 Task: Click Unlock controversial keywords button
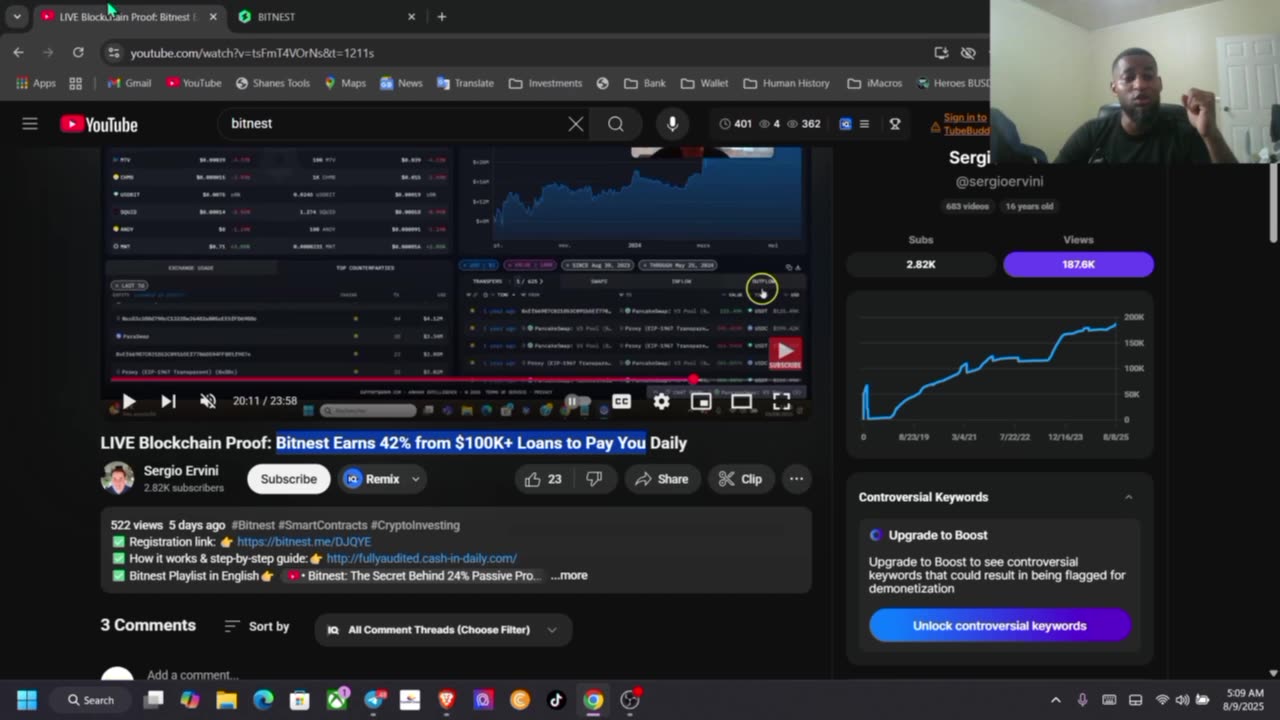[1000, 626]
